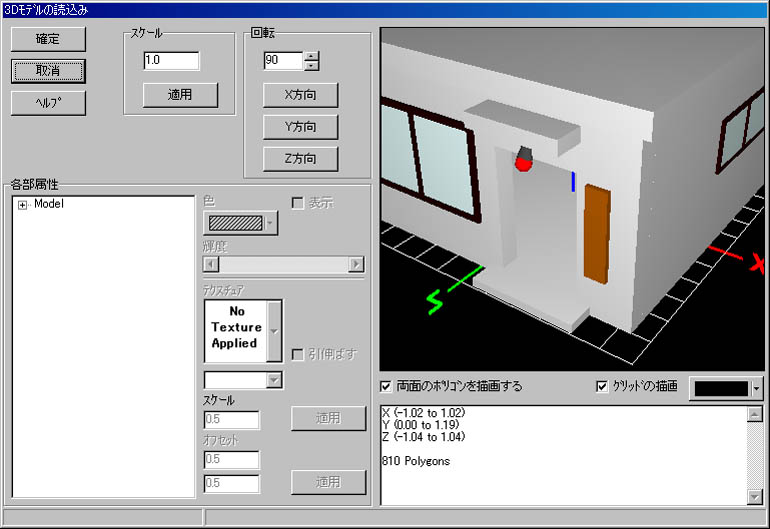
Task: Open the hatched color swatch dropdown
Action: (270, 223)
